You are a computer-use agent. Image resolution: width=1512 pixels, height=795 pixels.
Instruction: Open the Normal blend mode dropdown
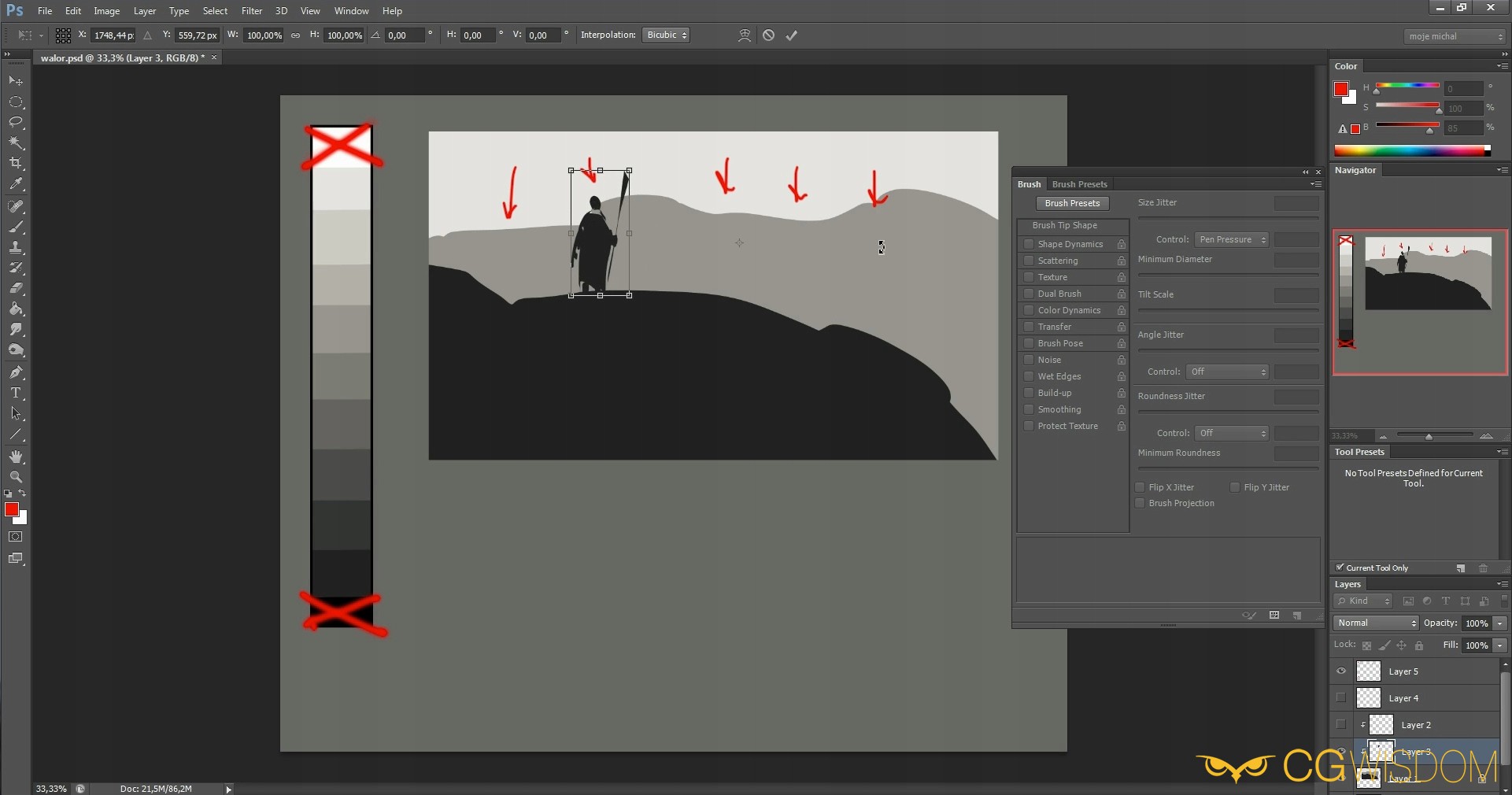click(1376, 623)
